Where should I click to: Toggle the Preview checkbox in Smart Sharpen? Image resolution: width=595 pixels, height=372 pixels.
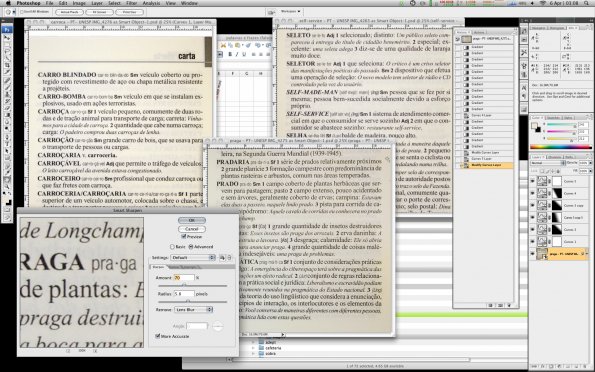tap(184, 236)
